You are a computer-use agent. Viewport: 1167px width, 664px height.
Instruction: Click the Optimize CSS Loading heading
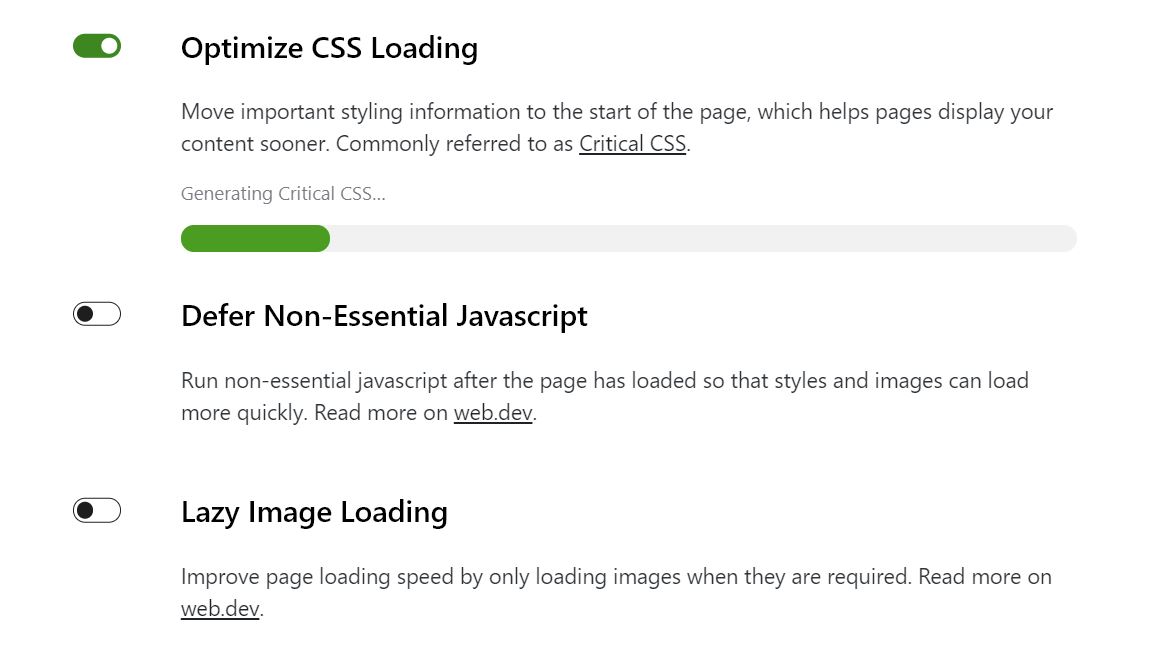330,48
